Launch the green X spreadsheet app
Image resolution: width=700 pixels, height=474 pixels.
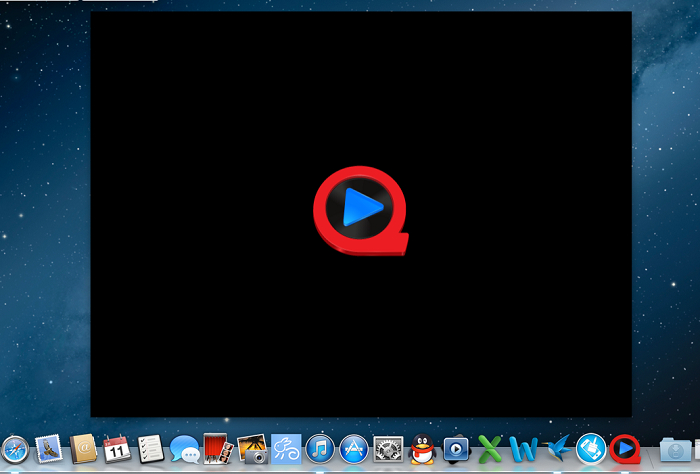click(x=490, y=449)
